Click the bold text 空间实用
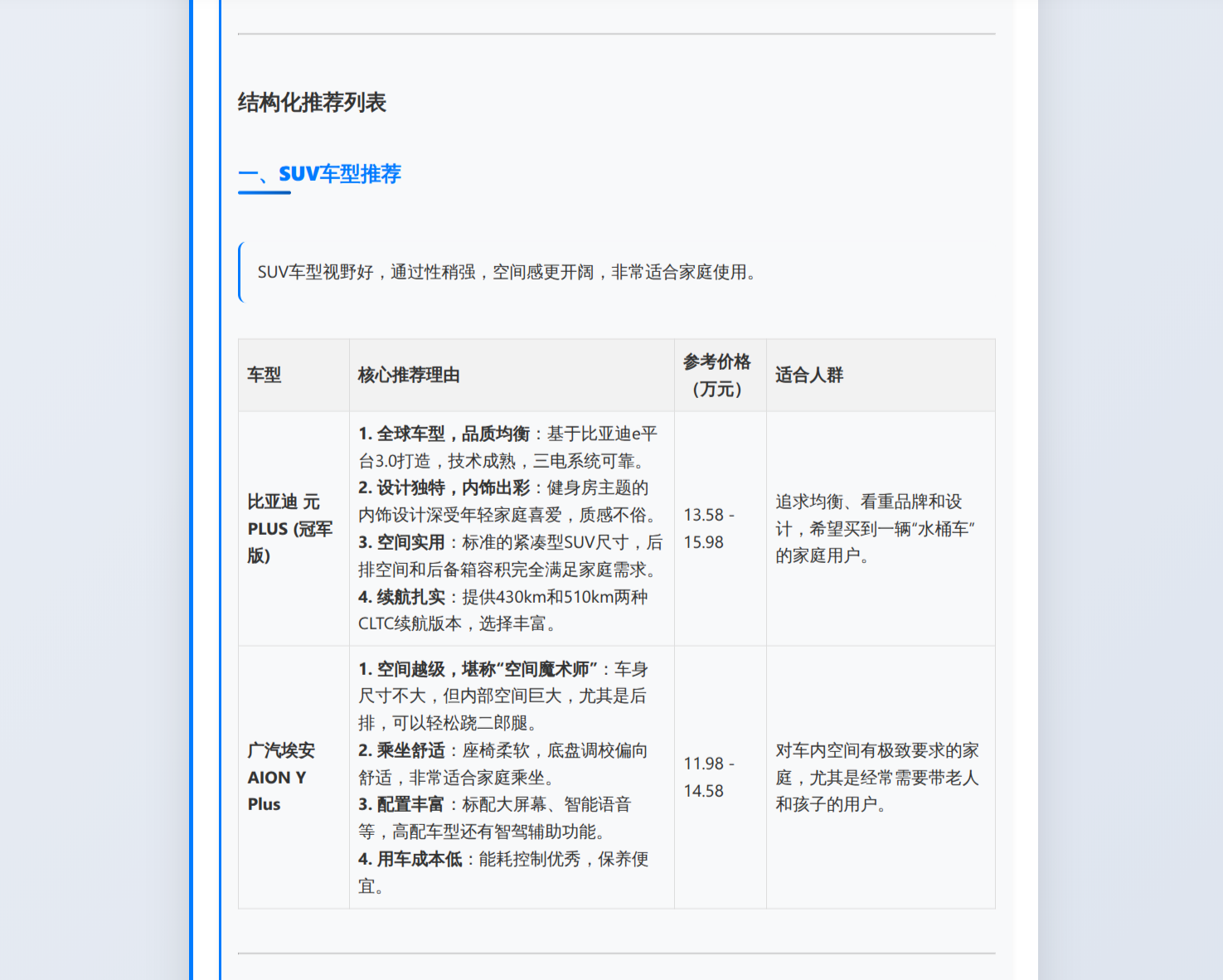The width and height of the screenshot is (1223, 980). coord(410,542)
